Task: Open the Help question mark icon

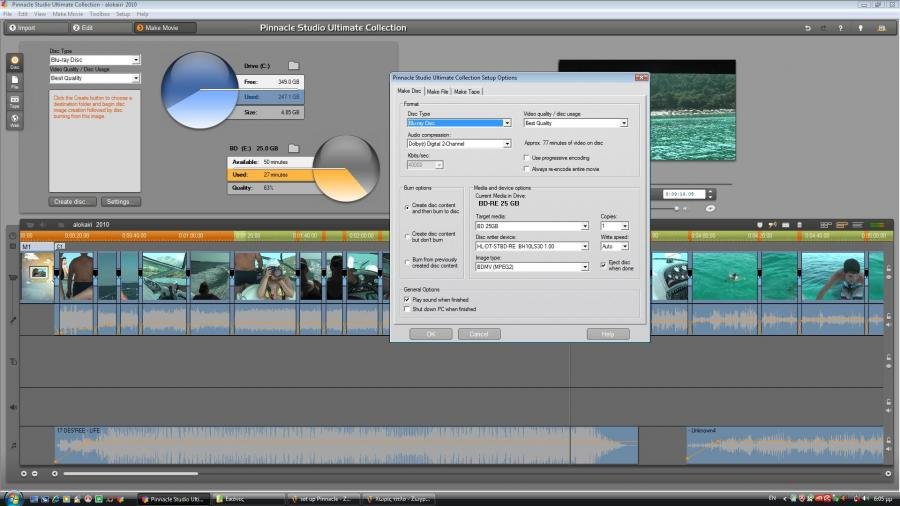Action: click(x=840, y=28)
